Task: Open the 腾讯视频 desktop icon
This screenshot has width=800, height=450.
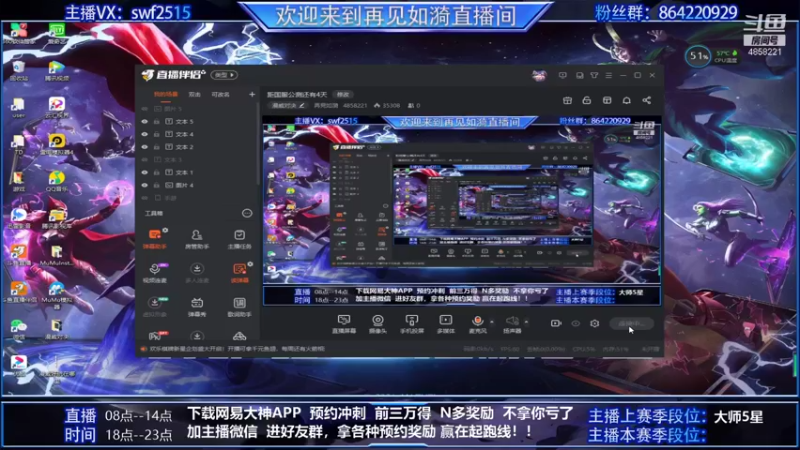Action: coord(57,72)
